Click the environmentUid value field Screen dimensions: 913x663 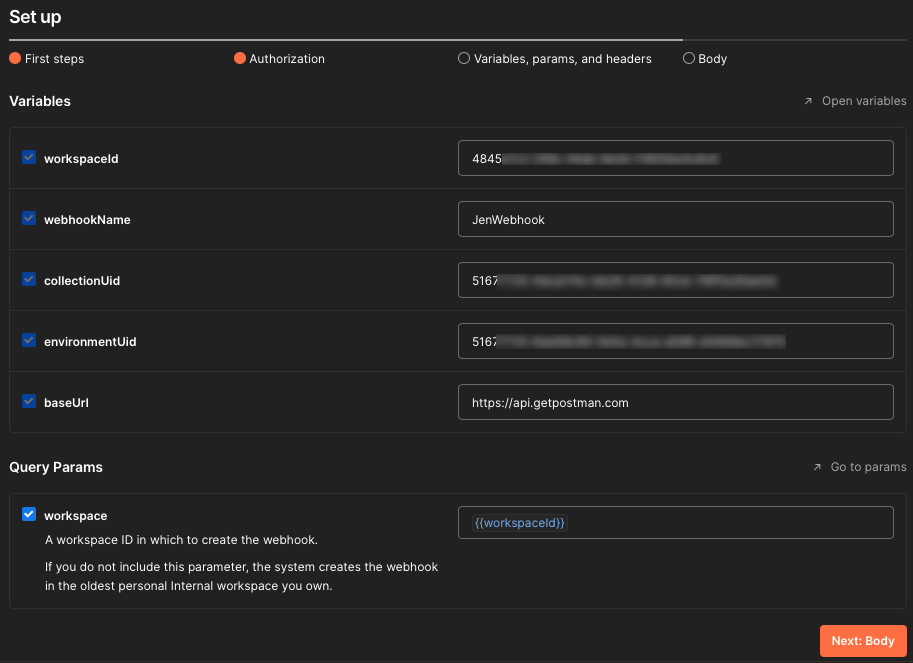[675, 341]
